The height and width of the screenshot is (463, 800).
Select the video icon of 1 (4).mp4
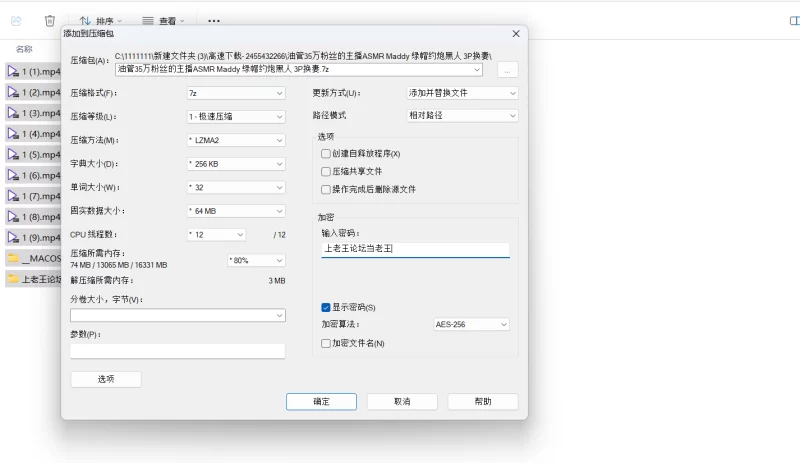(x=13, y=134)
